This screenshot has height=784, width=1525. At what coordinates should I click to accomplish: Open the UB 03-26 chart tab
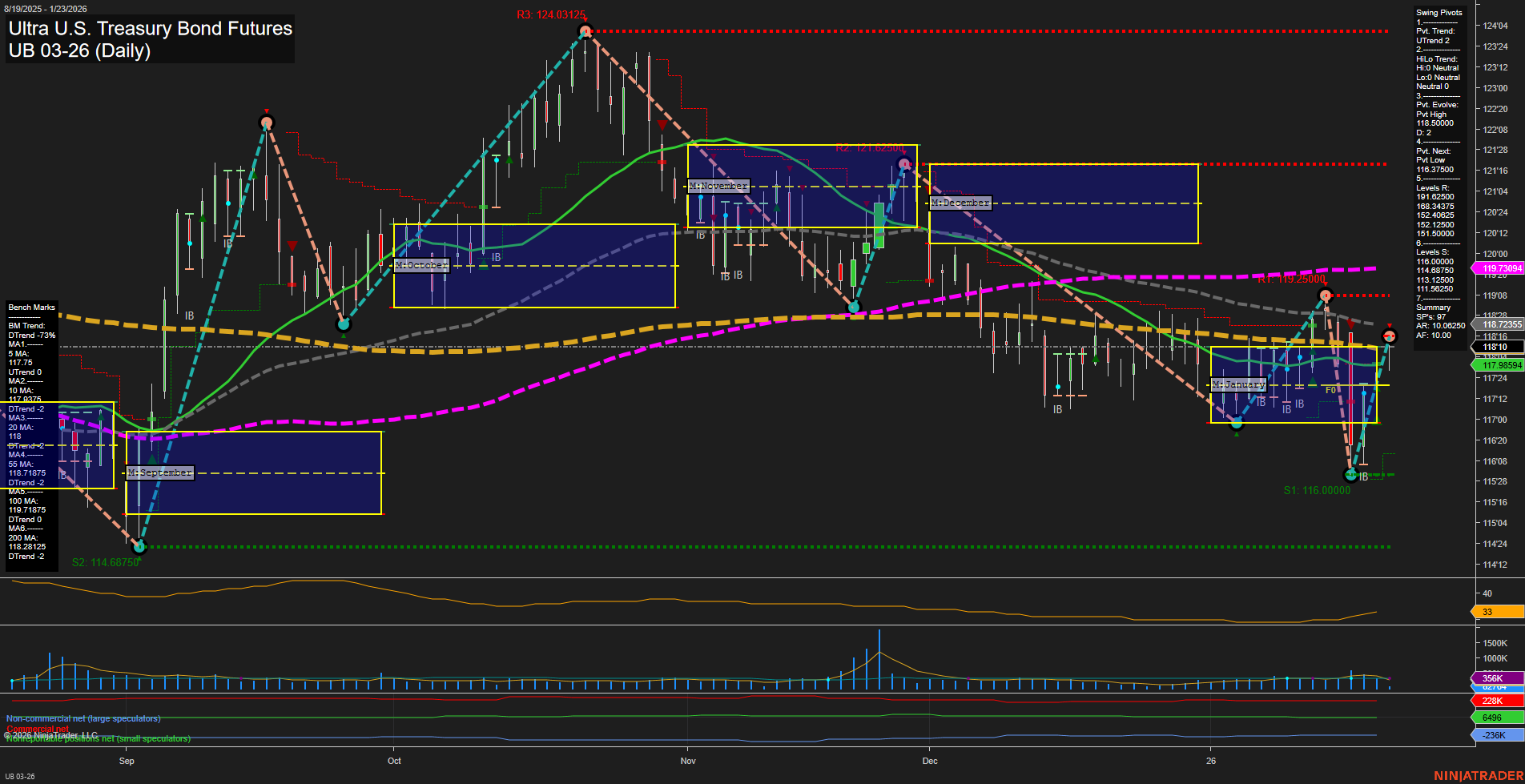click(20, 776)
